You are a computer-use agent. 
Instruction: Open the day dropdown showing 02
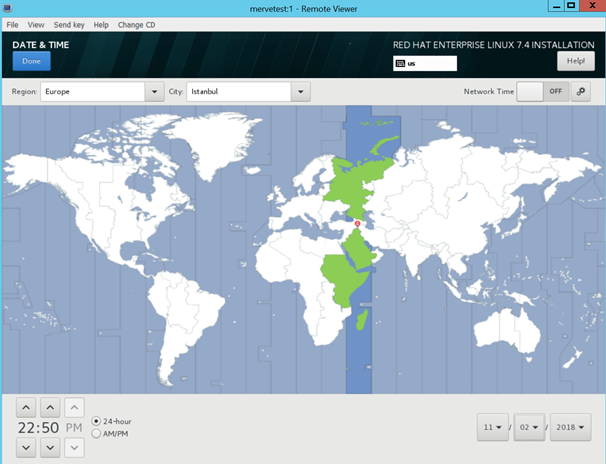pyautogui.click(x=529, y=427)
